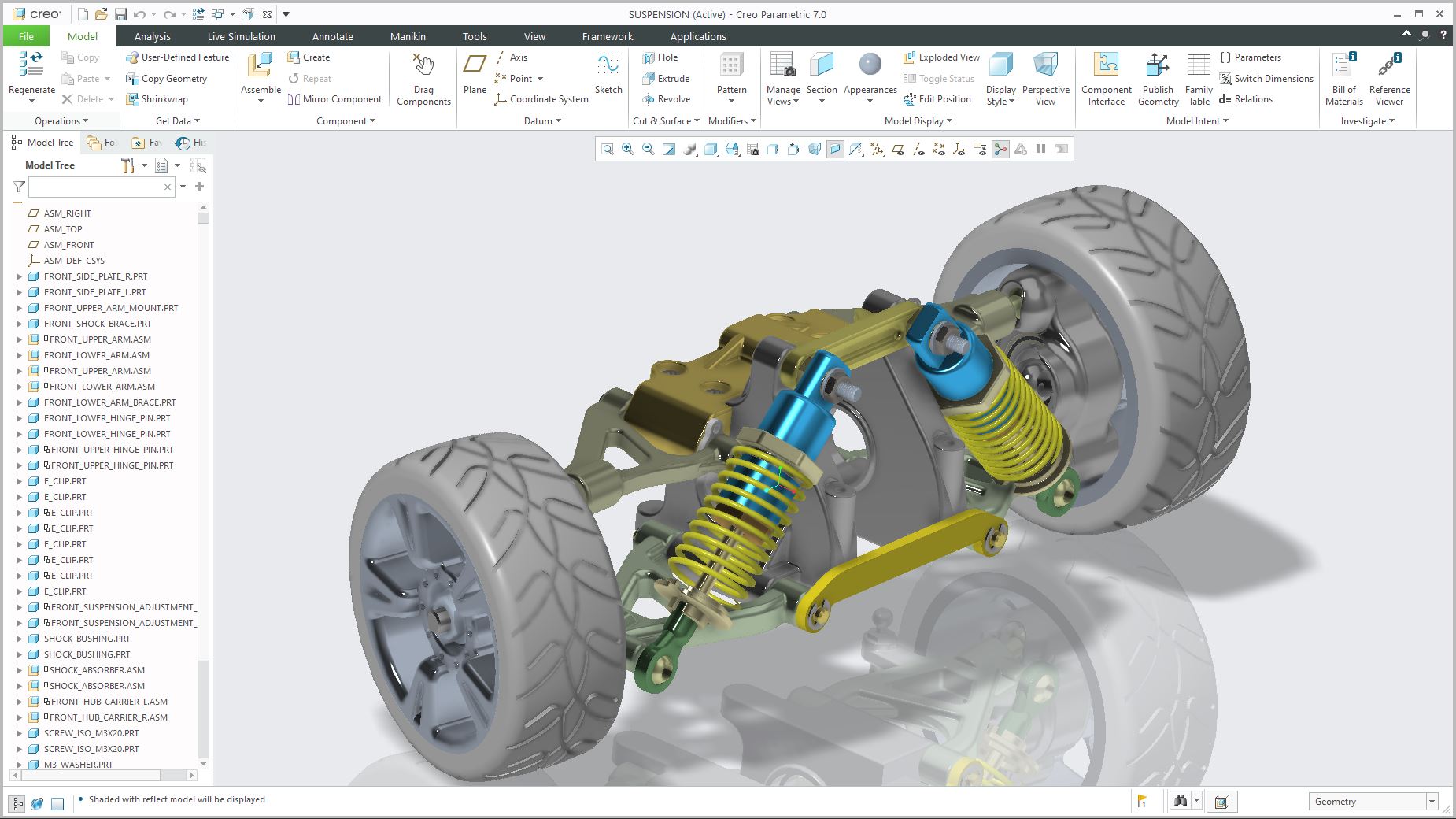The height and width of the screenshot is (819, 1456).
Task: Click the Relations button
Action: [x=1246, y=99]
